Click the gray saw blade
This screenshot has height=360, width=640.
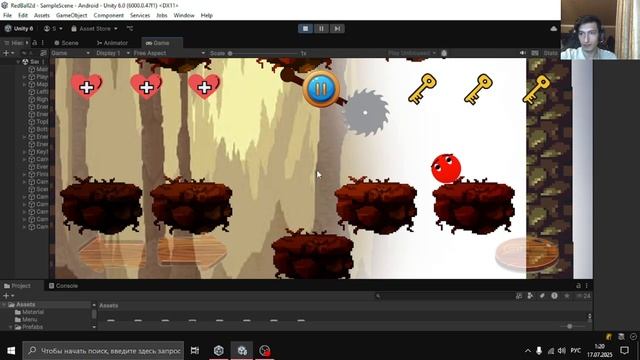366,113
